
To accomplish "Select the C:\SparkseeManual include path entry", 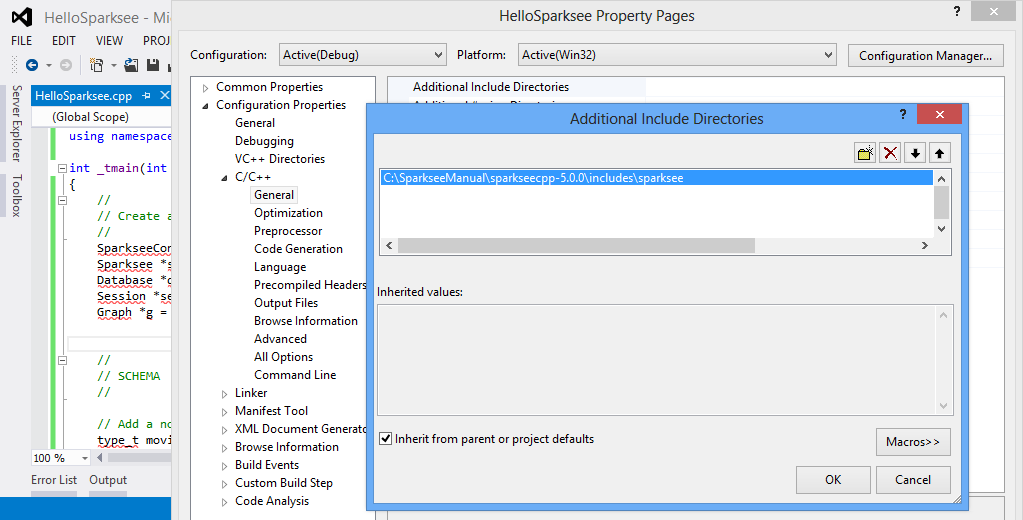I will (656, 178).
